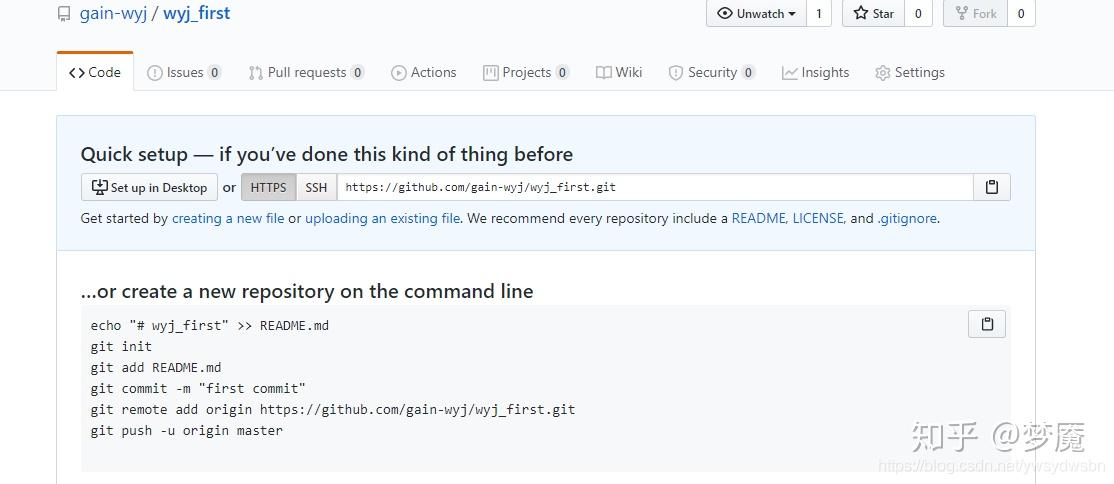Viewport: 1114px width, 484px height.
Task: Copy the command line snippet with clipboard icon
Action: (x=987, y=324)
